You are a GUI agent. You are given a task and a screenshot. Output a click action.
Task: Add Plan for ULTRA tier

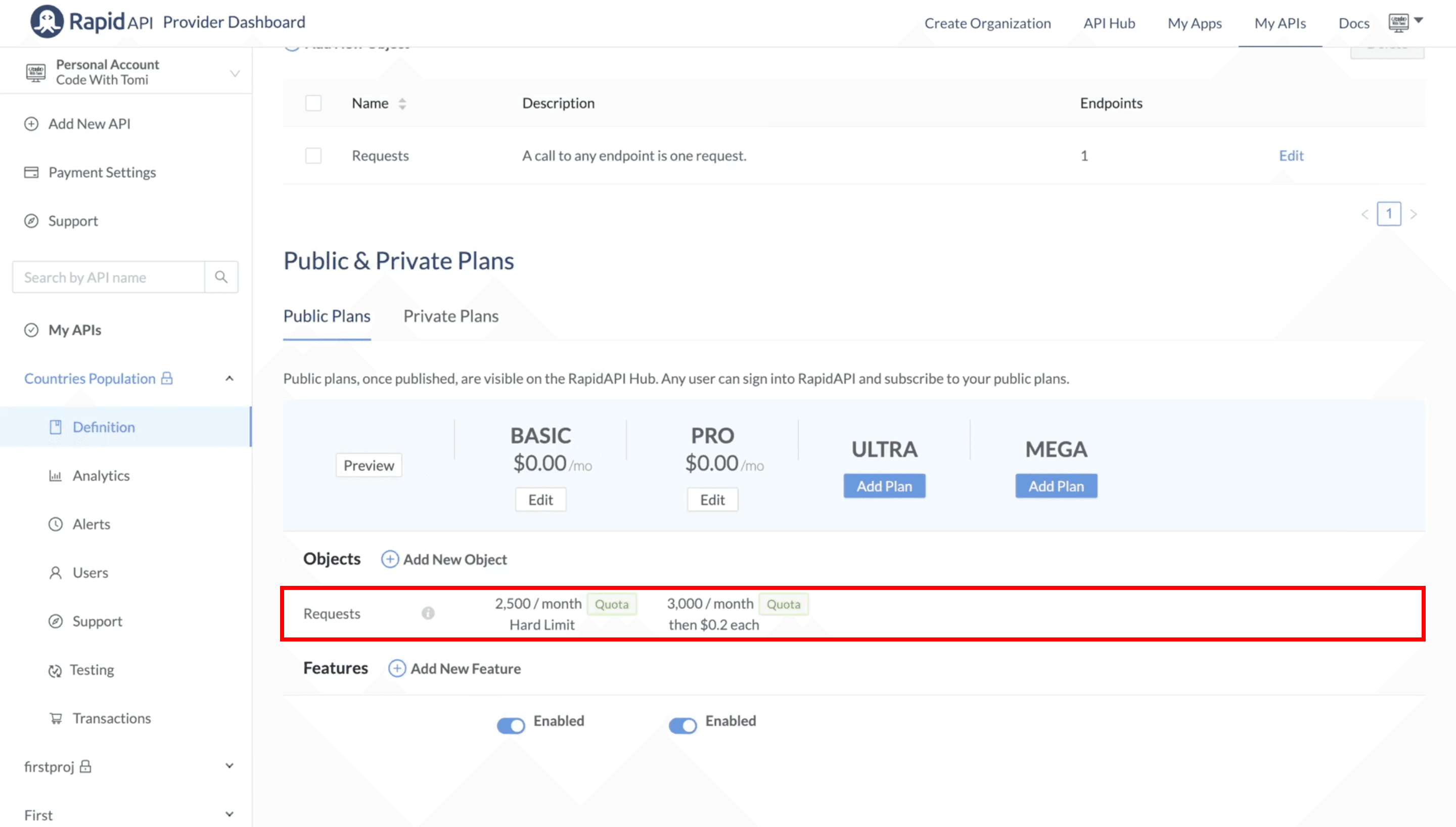tap(884, 486)
